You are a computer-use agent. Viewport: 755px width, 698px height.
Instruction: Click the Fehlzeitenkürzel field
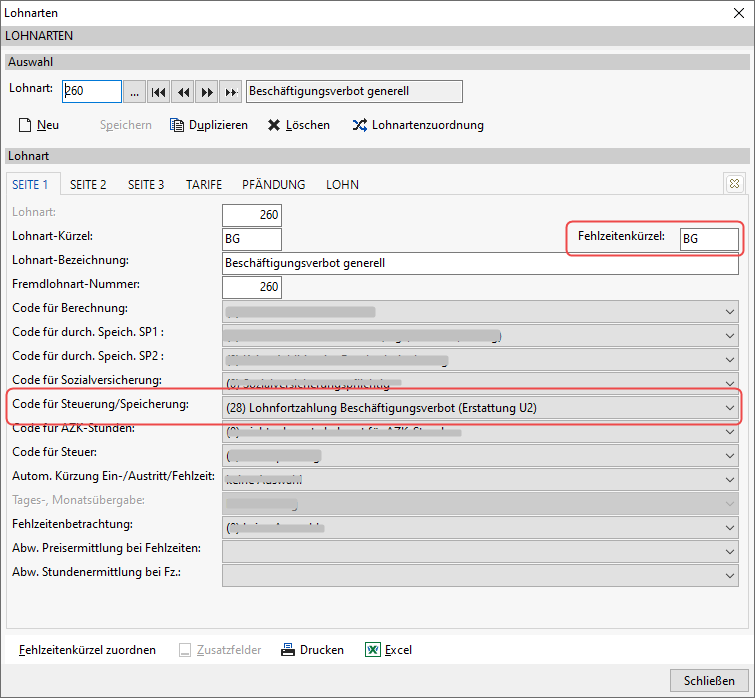(x=709, y=239)
